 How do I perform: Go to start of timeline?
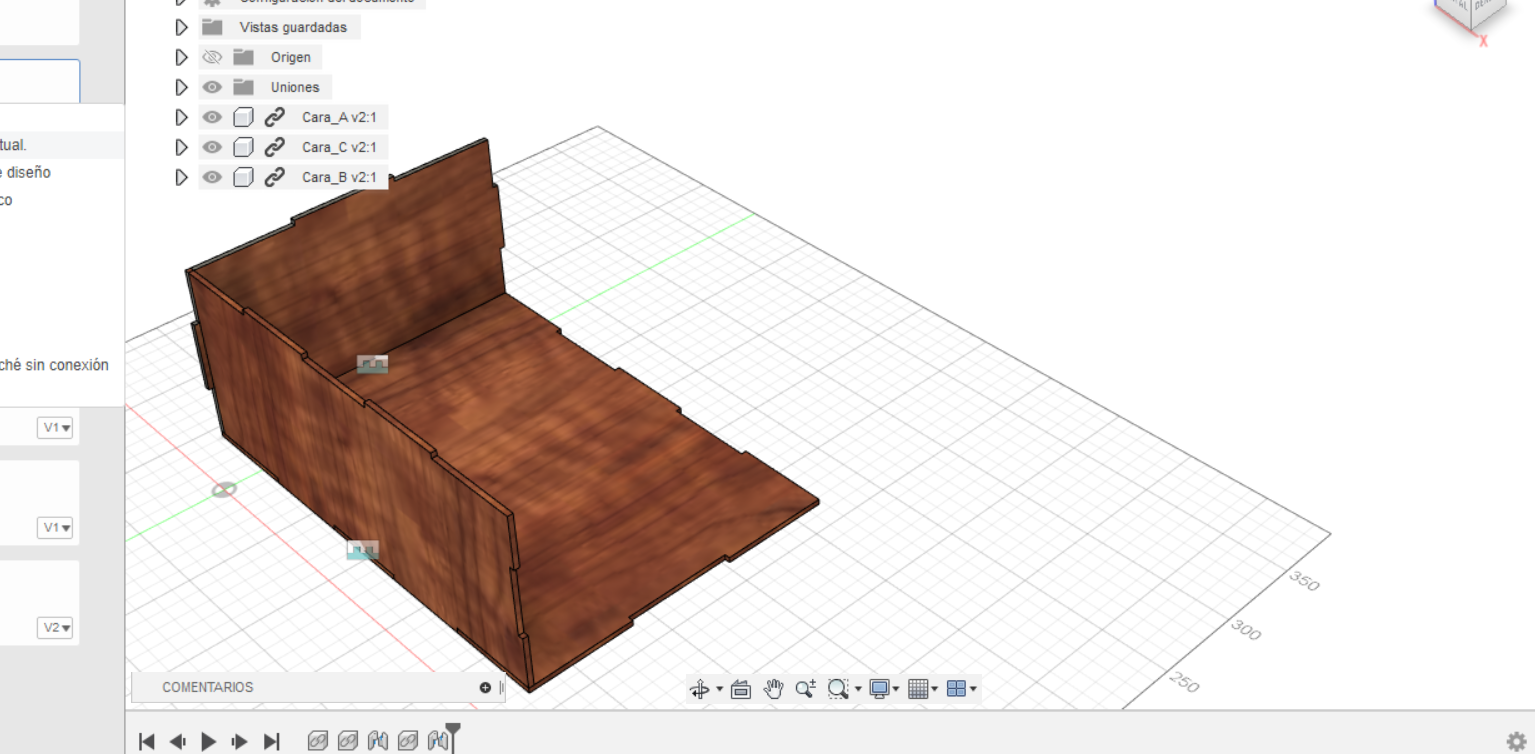(x=147, y=741)
